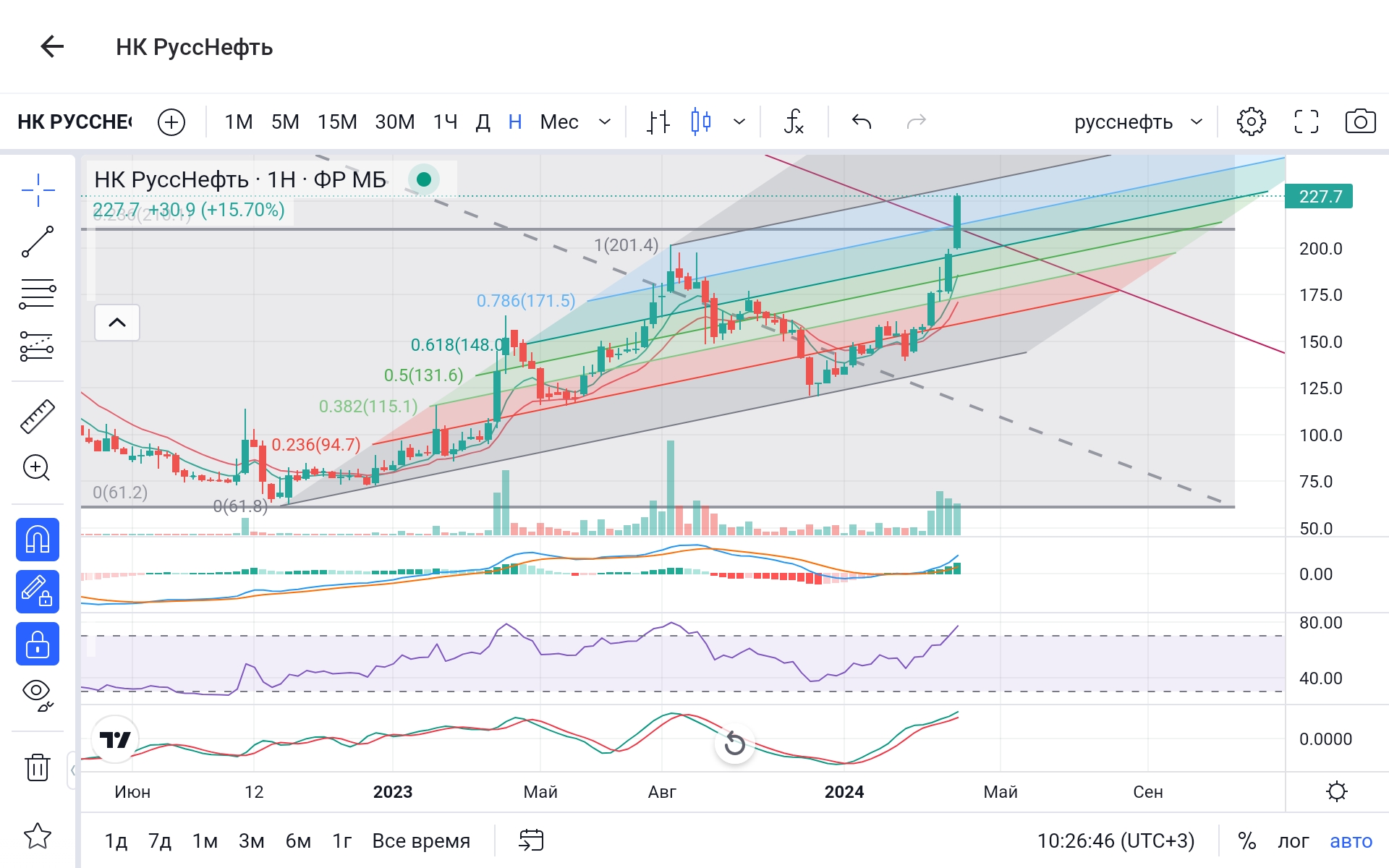The image size is (1389, 868).
Task: Reset chart view with circular arrow
Action: pyautogui.click(x=735, y=743)
